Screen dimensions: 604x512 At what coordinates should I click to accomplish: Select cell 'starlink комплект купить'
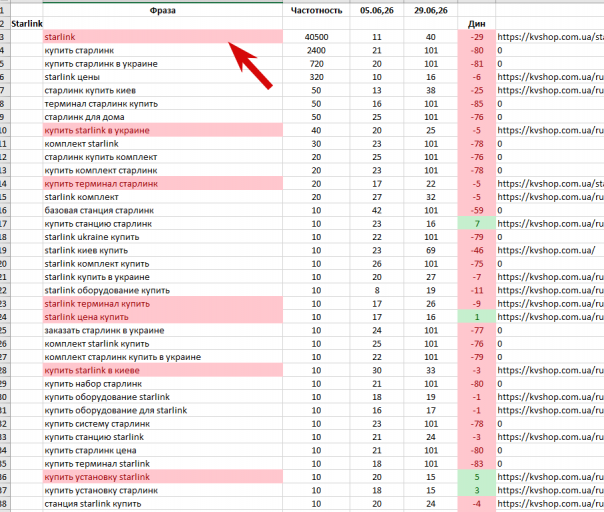coord(163,264)
